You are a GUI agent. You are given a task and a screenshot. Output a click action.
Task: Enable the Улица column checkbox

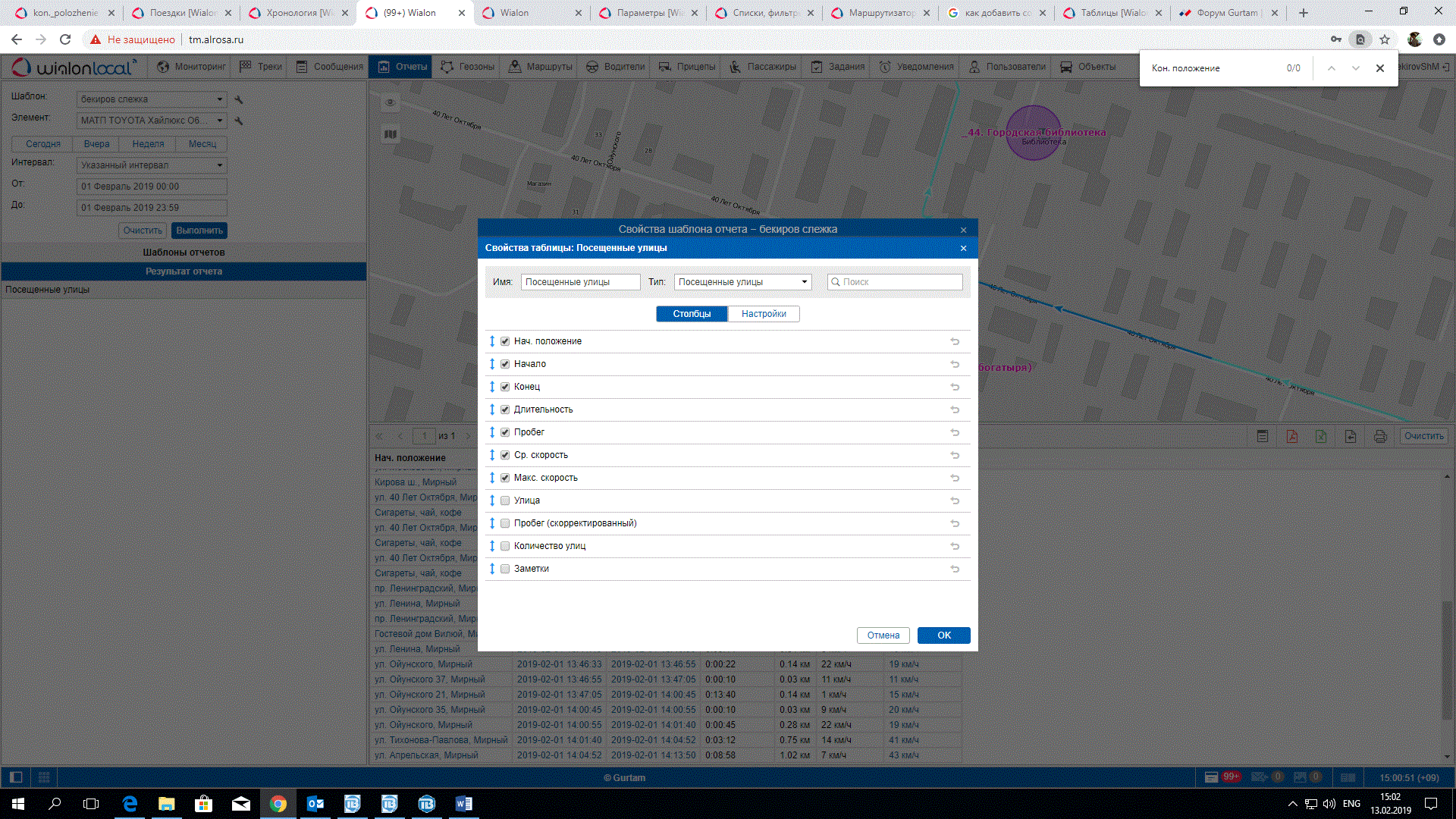click(x=505, y=500)
